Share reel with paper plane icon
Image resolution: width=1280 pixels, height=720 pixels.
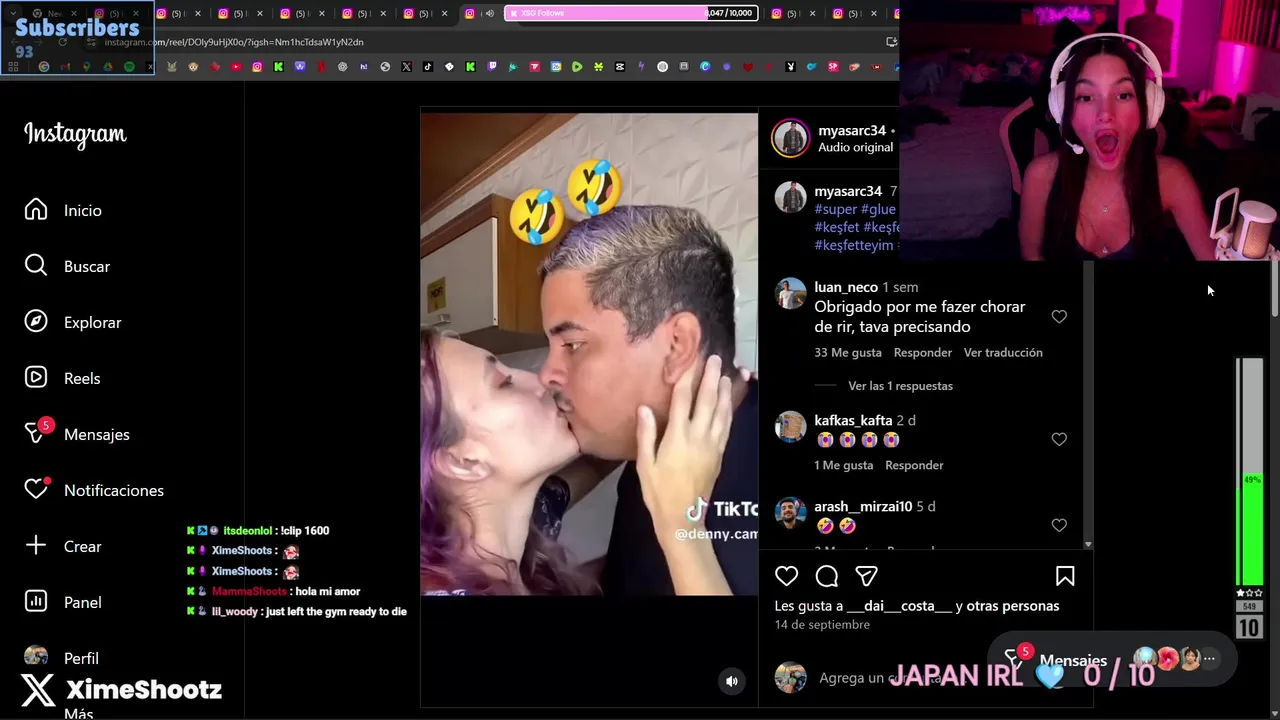[x=866, y=576]
